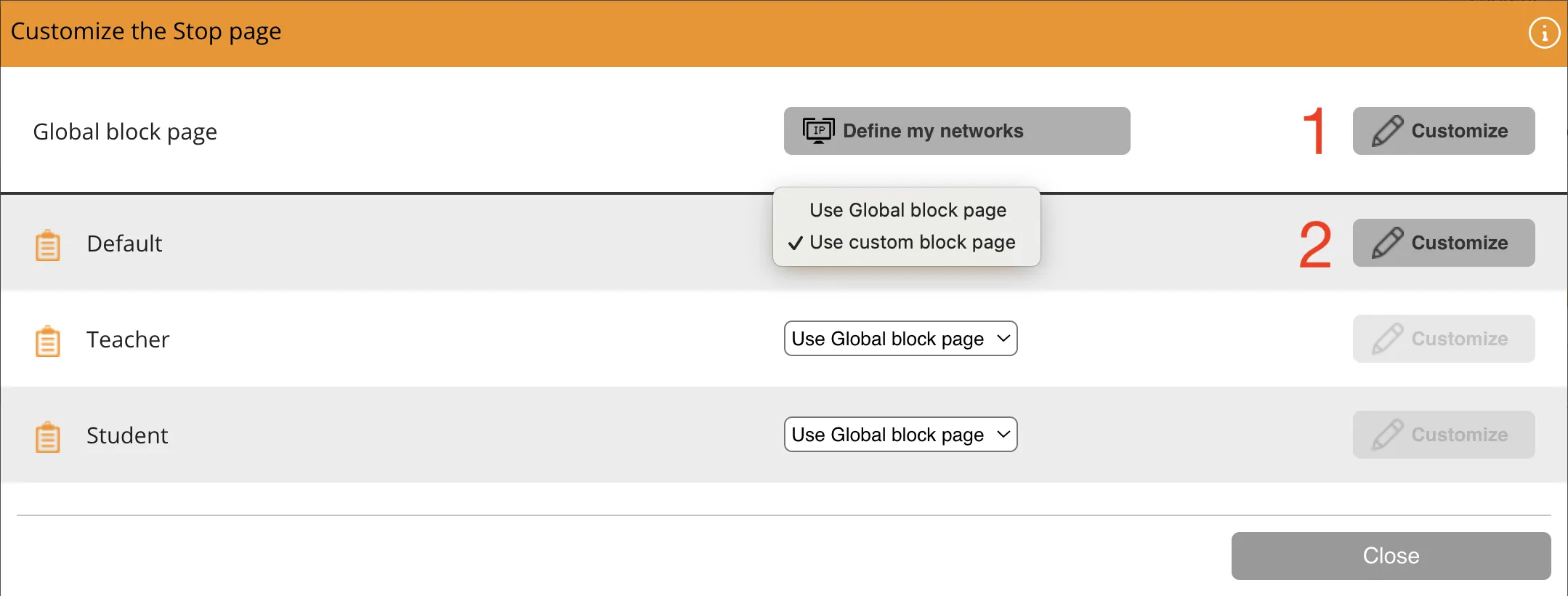Select 'Use custom block page' menu option
The width and height of the screenshot is (1568, 596).
(x=908, y=242)
